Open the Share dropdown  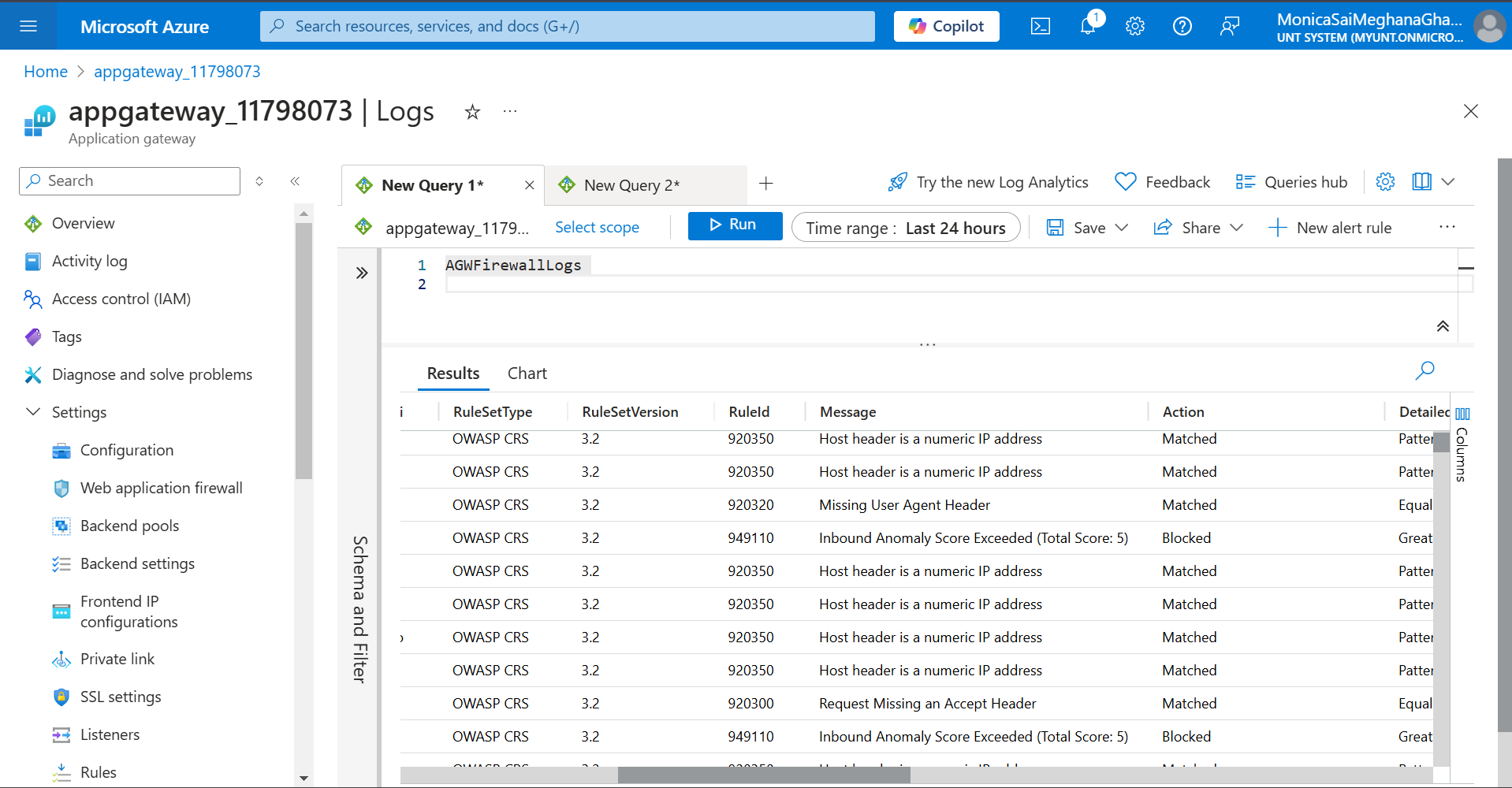coord(1198,228)
